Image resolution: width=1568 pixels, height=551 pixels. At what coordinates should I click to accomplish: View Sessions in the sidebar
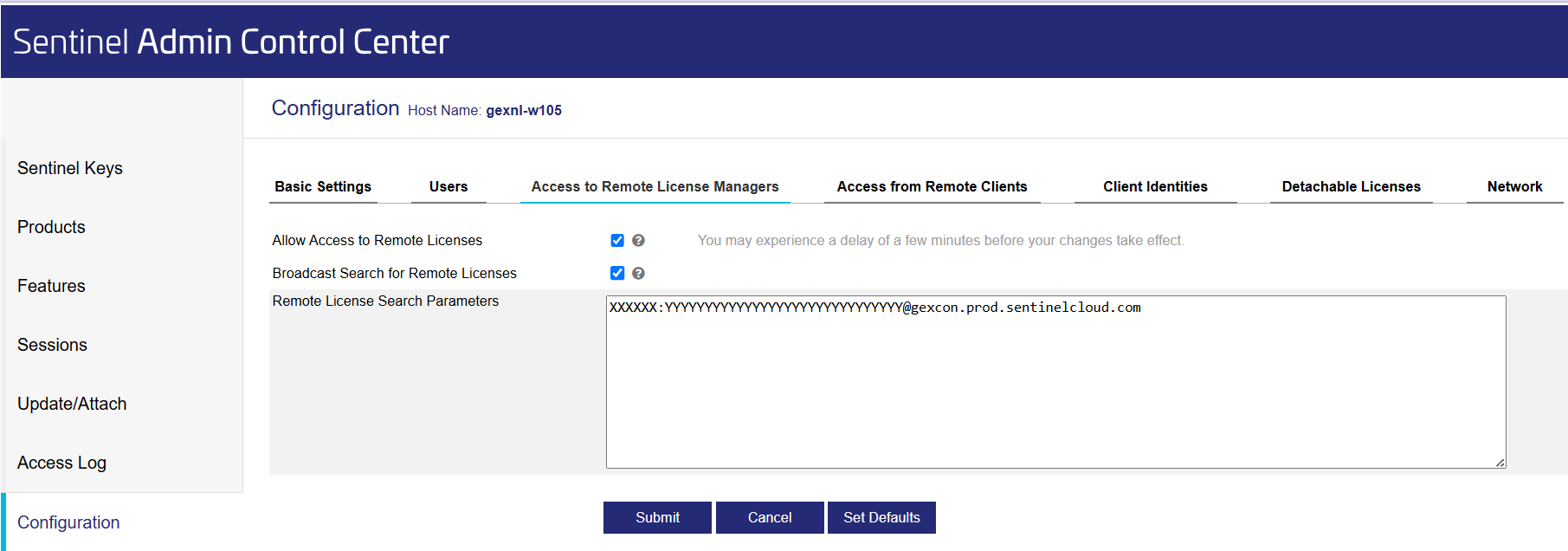(52, 345)
